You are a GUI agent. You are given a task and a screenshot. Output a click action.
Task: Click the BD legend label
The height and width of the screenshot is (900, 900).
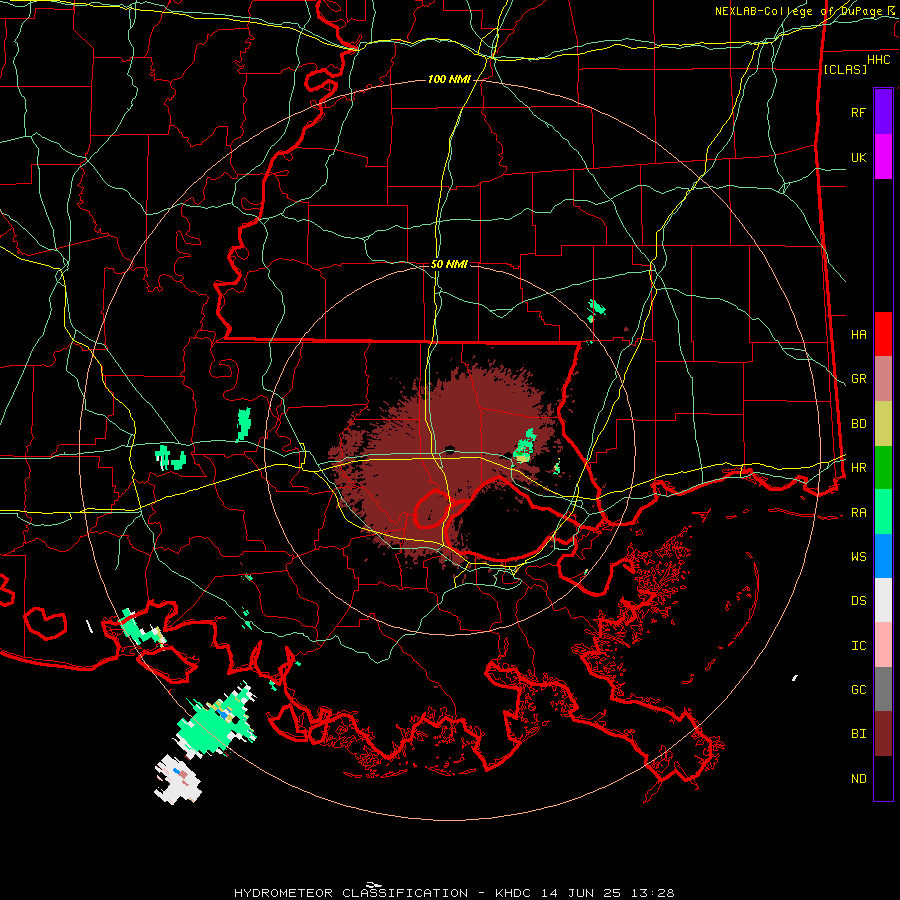click(x=858, y=424)
